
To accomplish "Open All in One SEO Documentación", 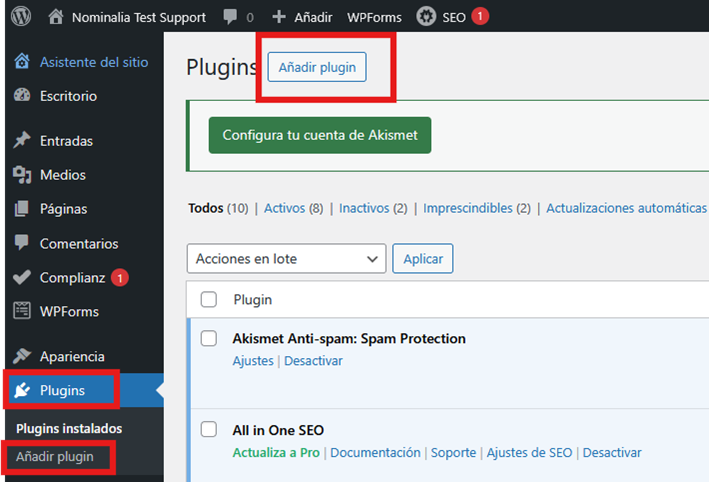I will [x=375, y=453].
